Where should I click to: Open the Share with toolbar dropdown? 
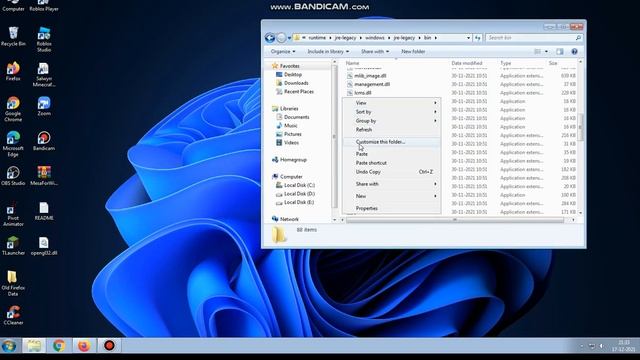click(x=375, y=52)
